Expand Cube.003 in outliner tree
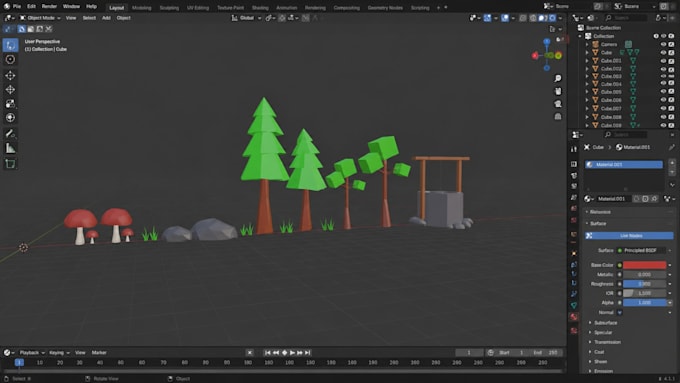The height and width of the screenshot is (383, 680). (587, 76)
